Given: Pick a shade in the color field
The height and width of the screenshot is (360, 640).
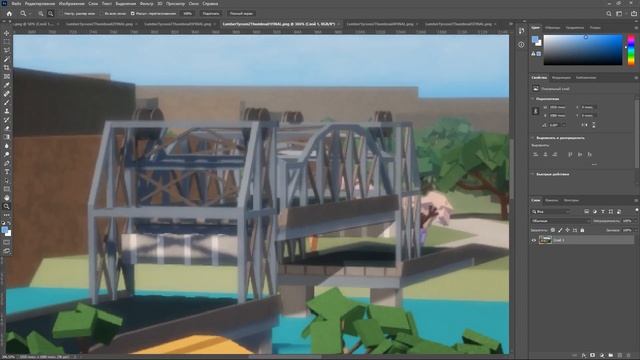Looking at the screenshot, I should tap(583, 50).
